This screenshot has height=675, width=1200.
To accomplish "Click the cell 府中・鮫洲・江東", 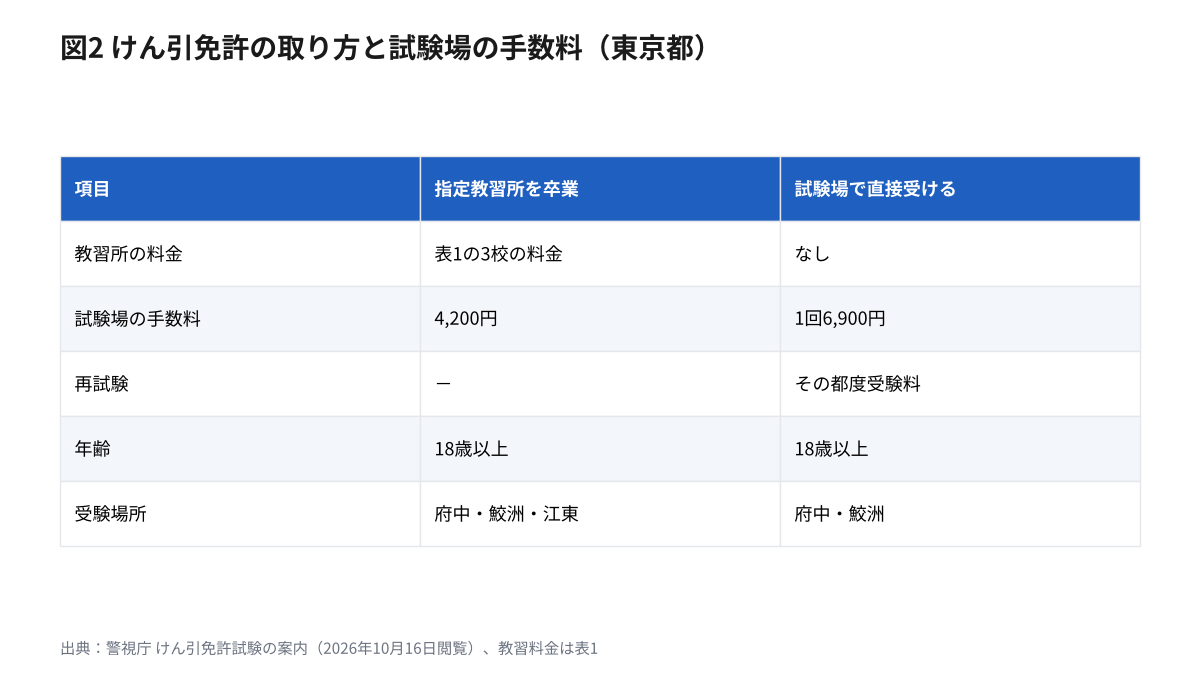I will click(600, 514).
